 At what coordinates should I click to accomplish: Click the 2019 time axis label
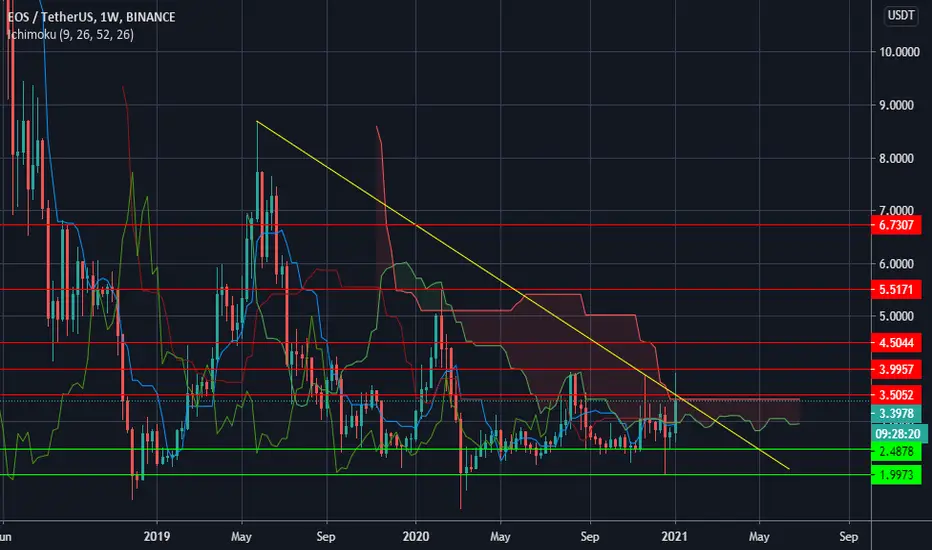click(x=157, y=536)
